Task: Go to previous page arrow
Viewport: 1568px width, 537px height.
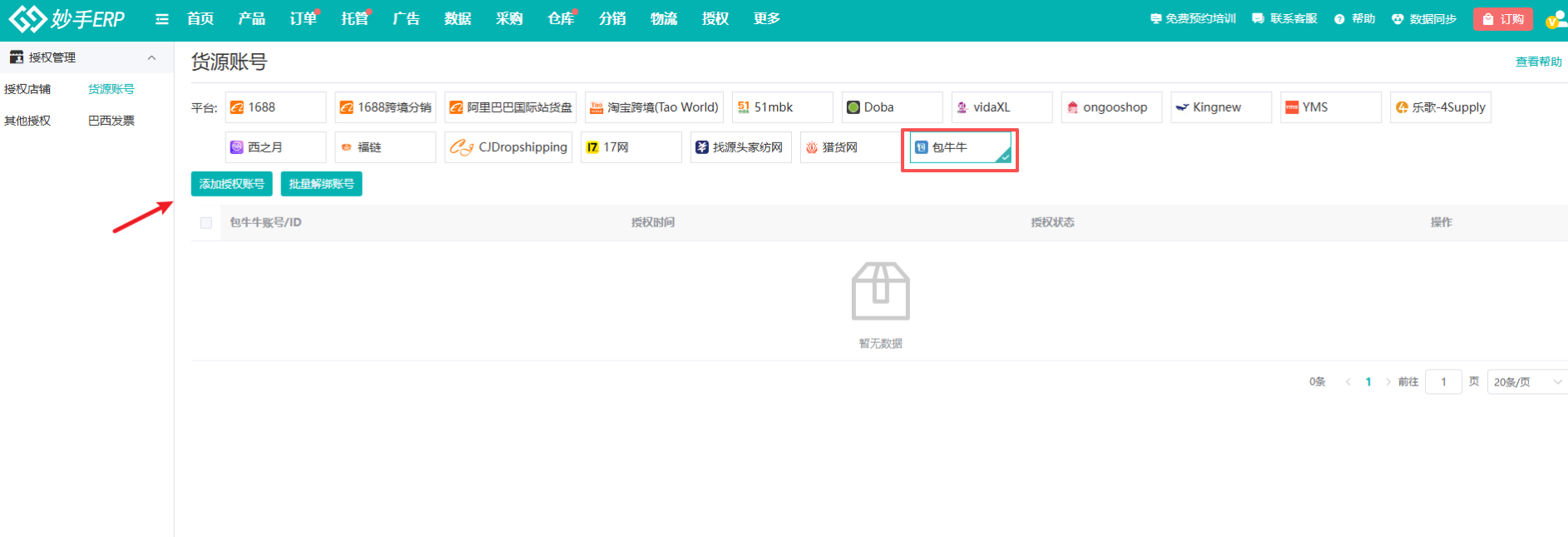Action: [1348, 382]
